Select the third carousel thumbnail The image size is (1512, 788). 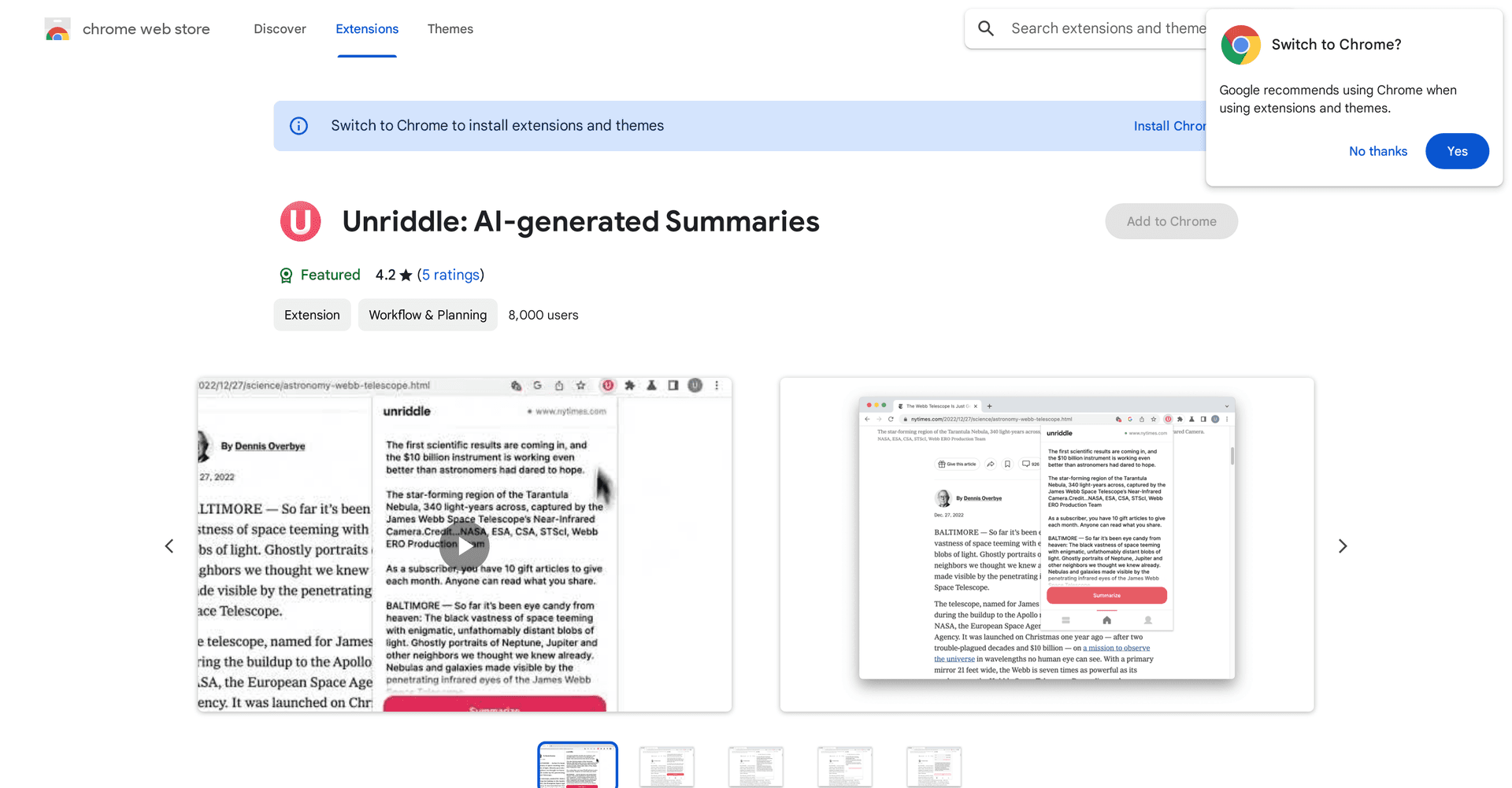click(756, 766)
